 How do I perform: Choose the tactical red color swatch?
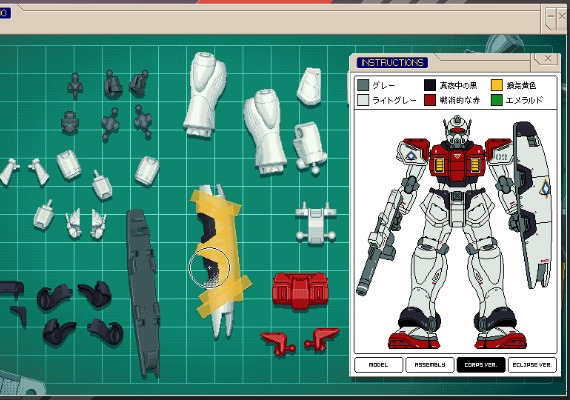click(x=430, y=100)
